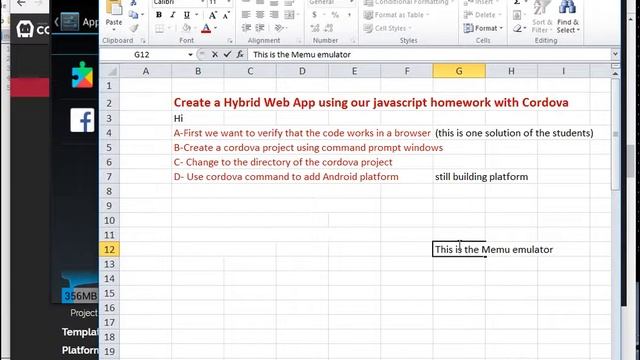Click the browser back arrow in background window
The image size is (640, 360).
(x=21, y=3)
